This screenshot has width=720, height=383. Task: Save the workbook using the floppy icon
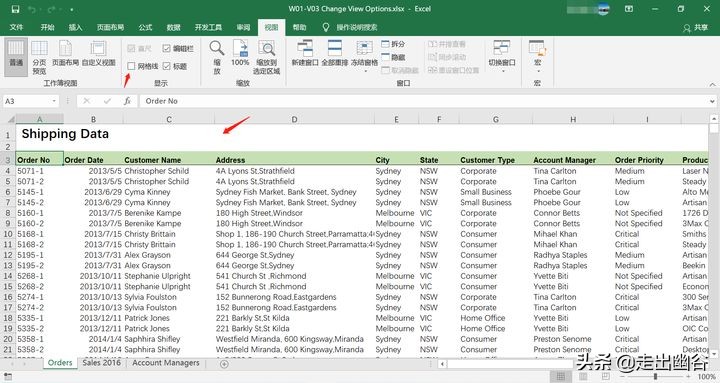coord(15,9)
